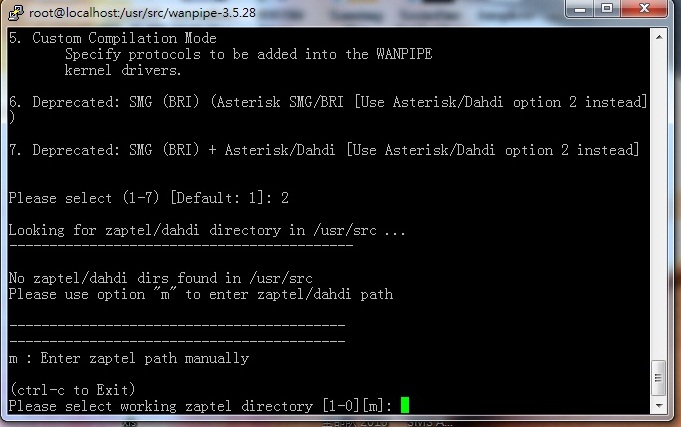
Task: Click the title bar text root@localhost:/usr/src/wanpipe-3.5.28
Action: click(142, 13)
